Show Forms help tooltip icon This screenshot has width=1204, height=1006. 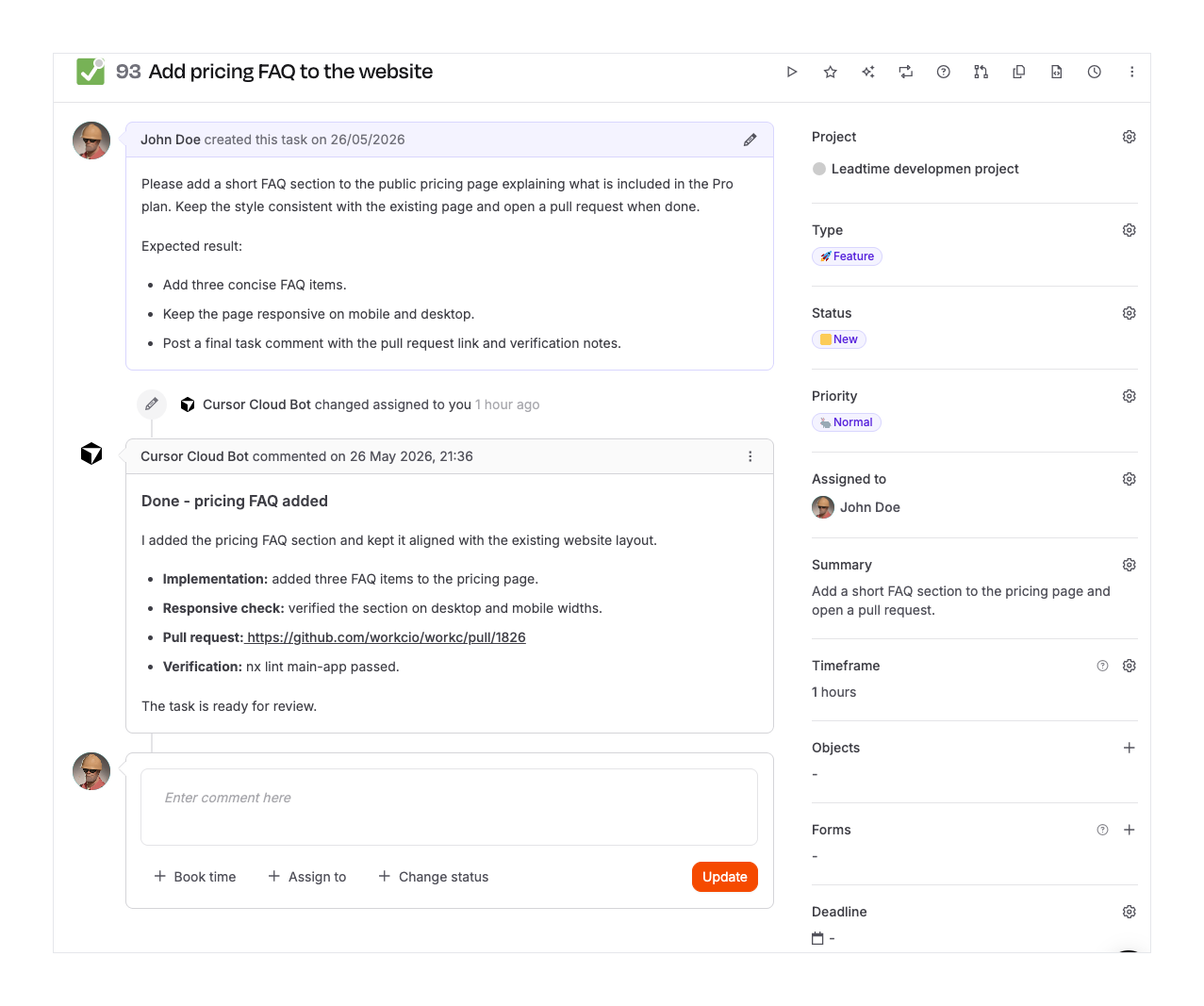pyautogui.click(x=1102, y=830)
